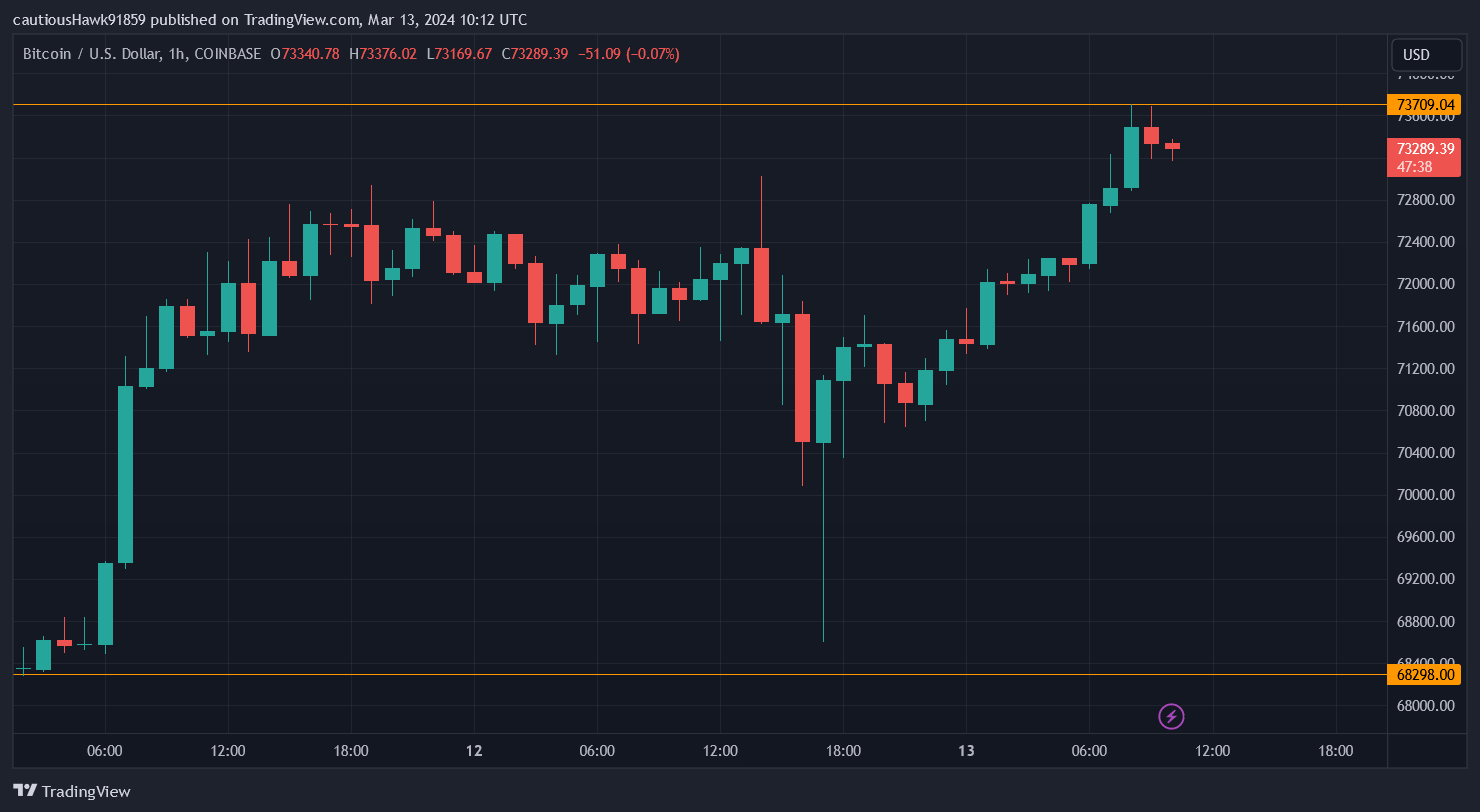The height and width of the screenshot is (812, 1480).
Task: Click the TradingView logo
Action: click(71, 791)
